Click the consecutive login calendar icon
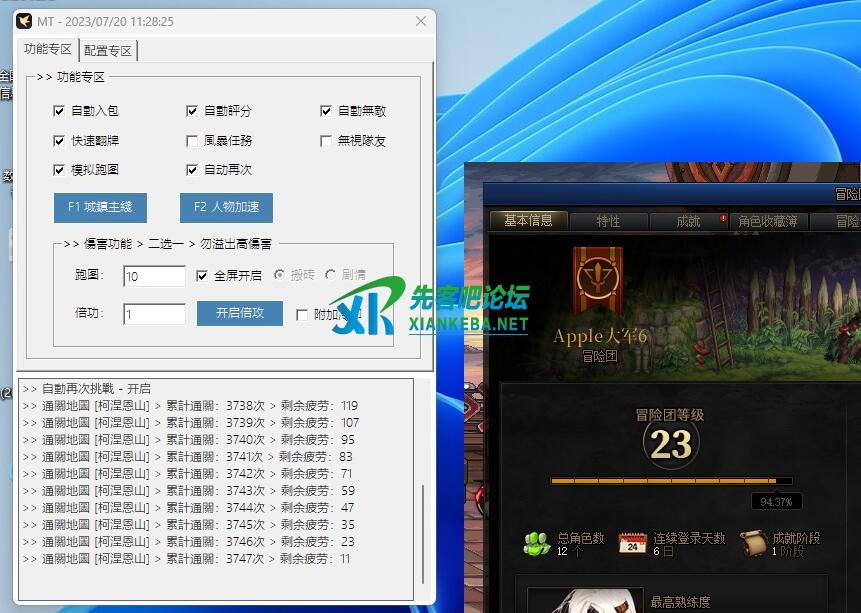 click(632, 544)
